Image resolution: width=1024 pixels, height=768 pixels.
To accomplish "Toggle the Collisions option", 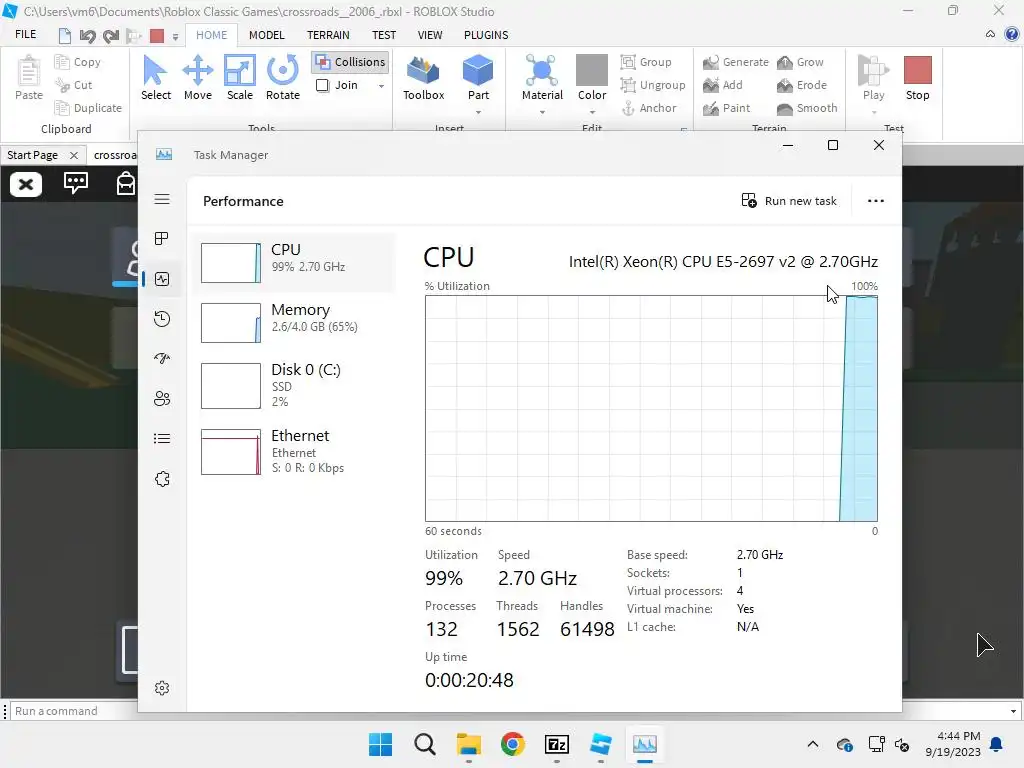I will pos(351,62).
